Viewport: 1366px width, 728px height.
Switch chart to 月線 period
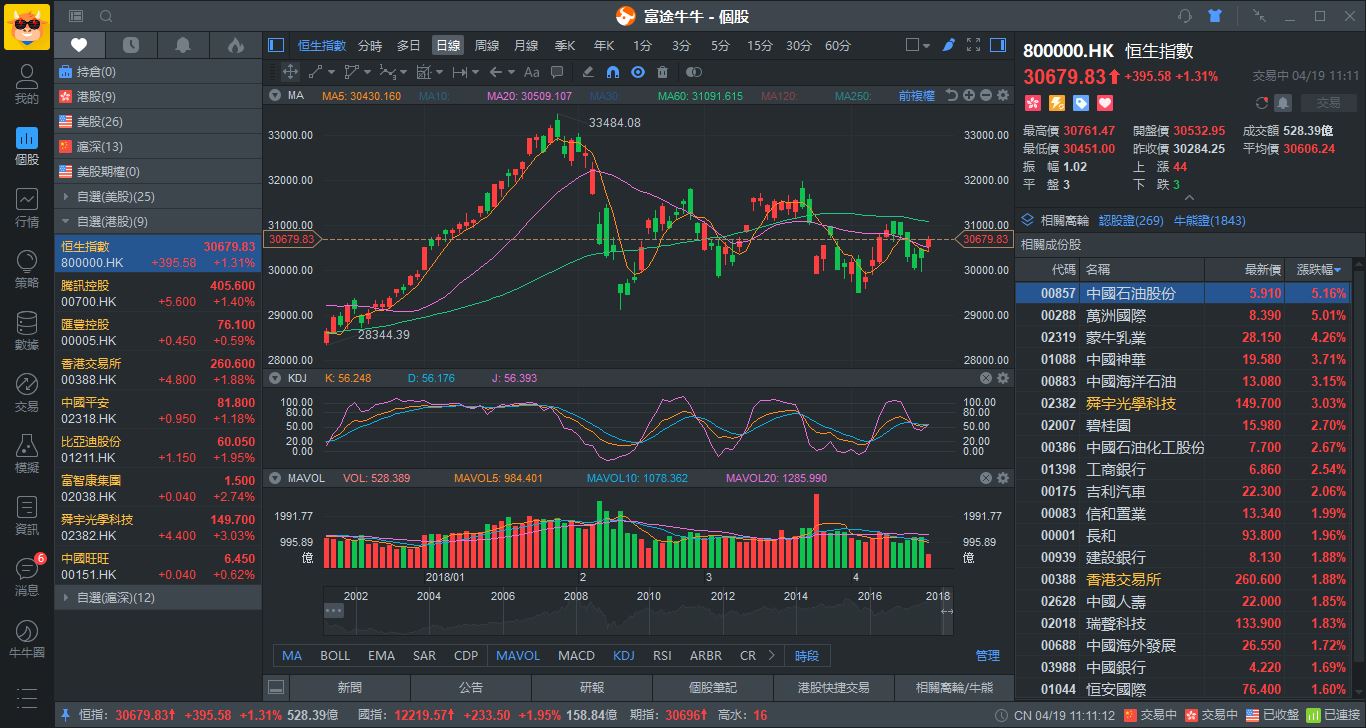click(526, 45)
